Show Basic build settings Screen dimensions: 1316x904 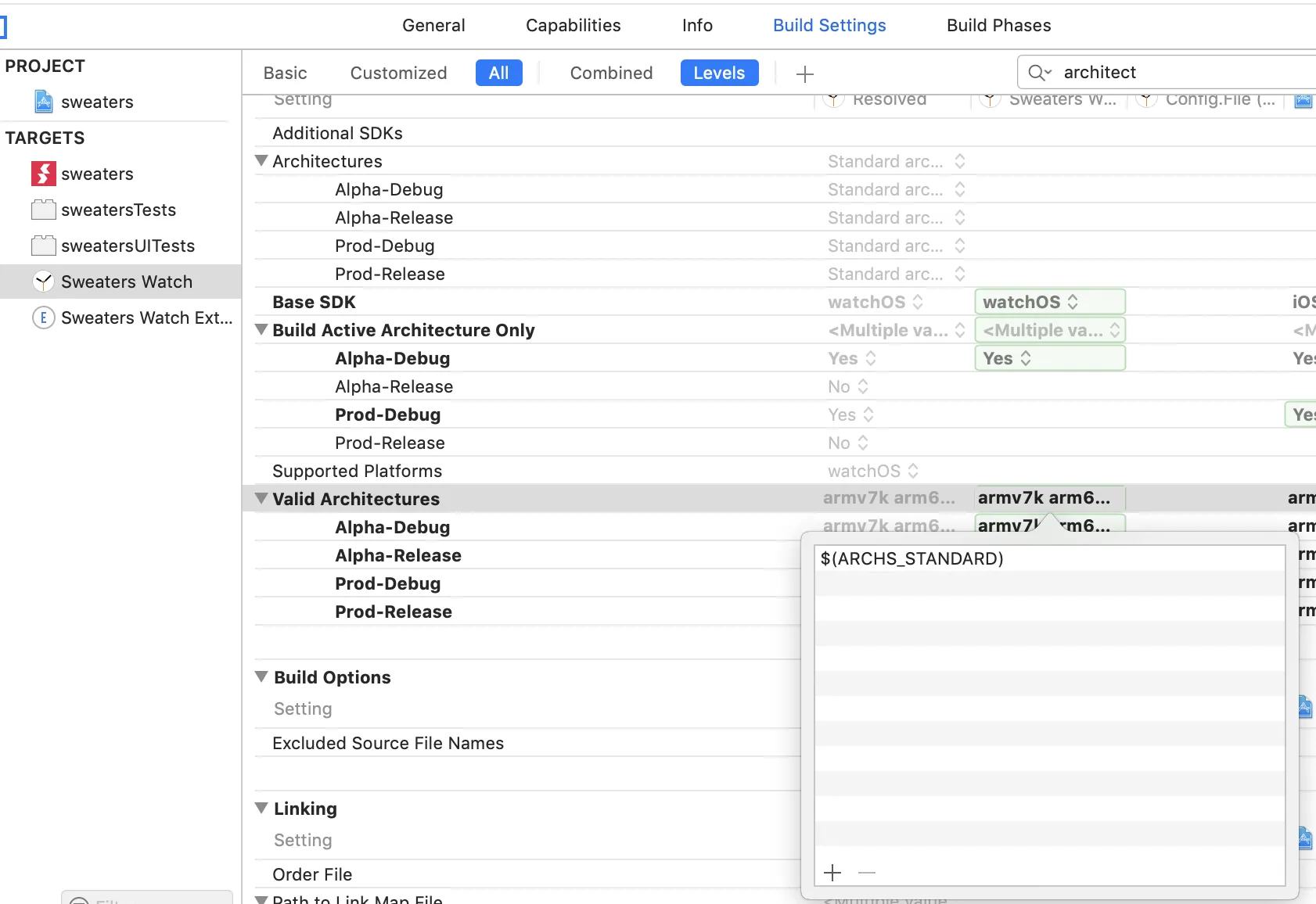(x=286, y=73)
